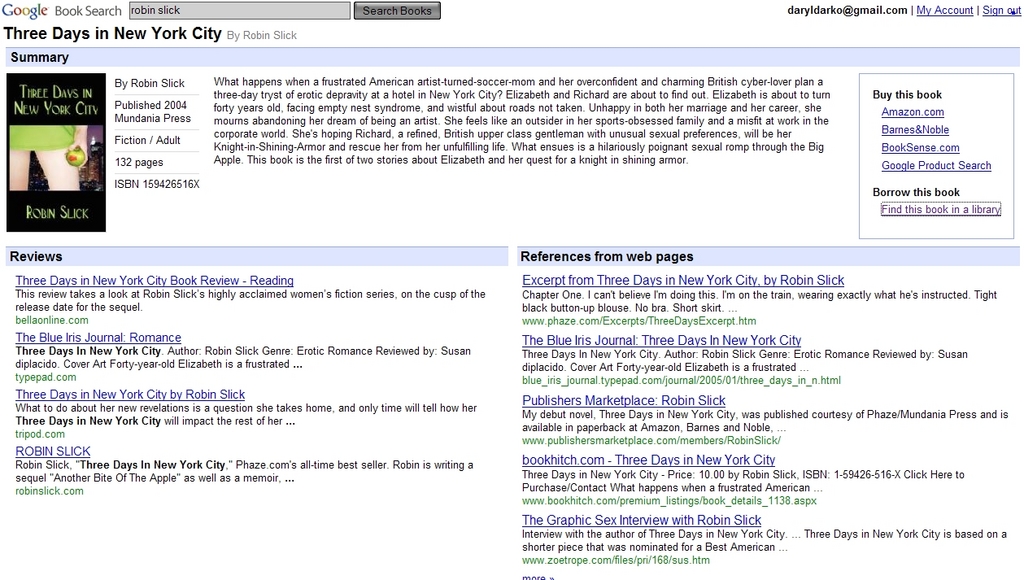Open the ROBIN SLICK review link
The image size is (1024, 580).
[53, 451]
